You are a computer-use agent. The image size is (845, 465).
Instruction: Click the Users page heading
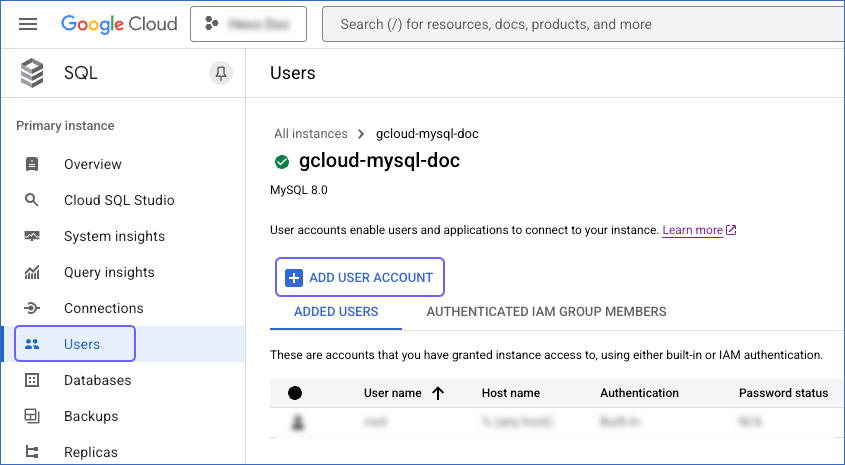coord(293,73)
